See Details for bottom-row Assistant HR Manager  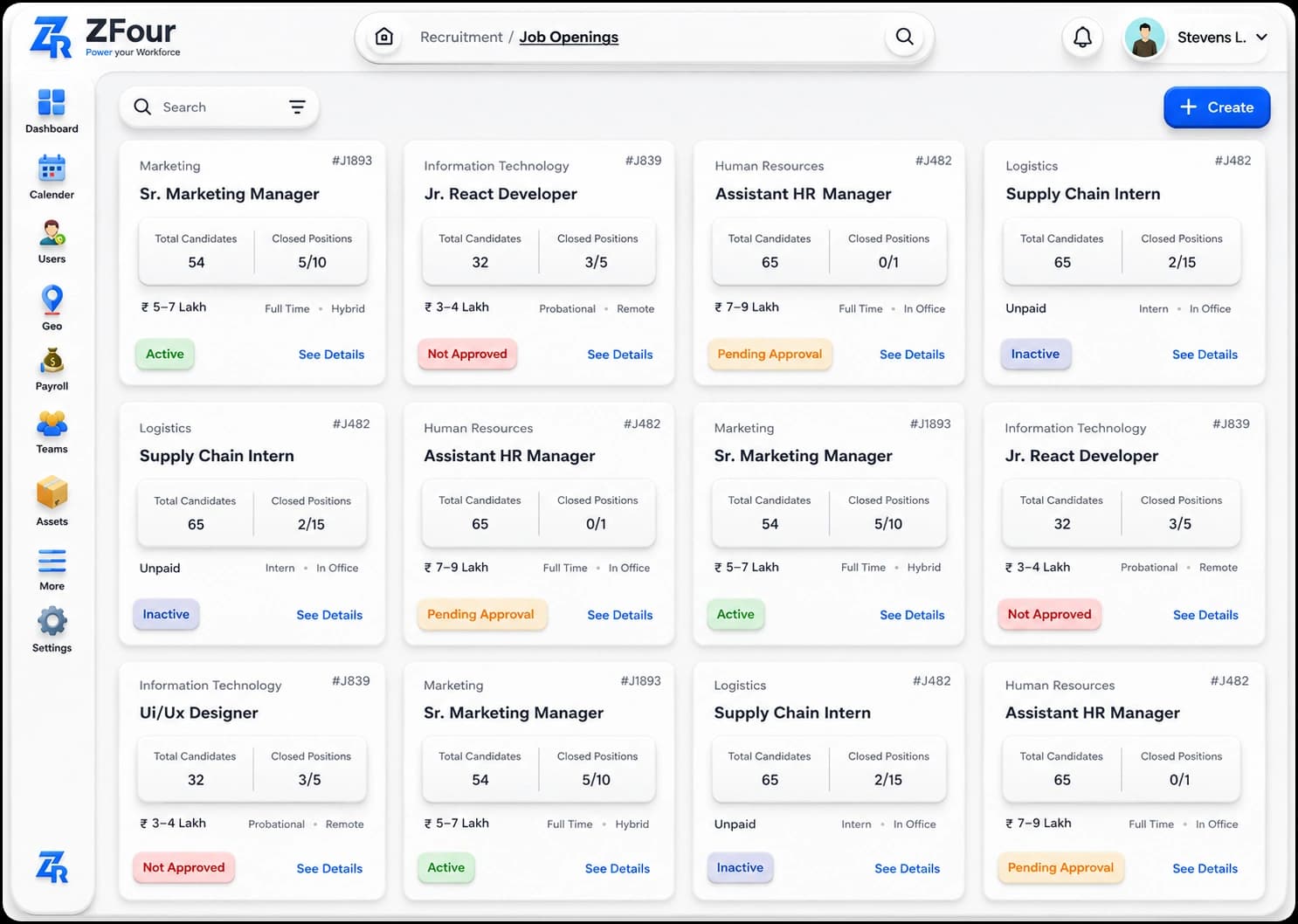coord(1205,868)
